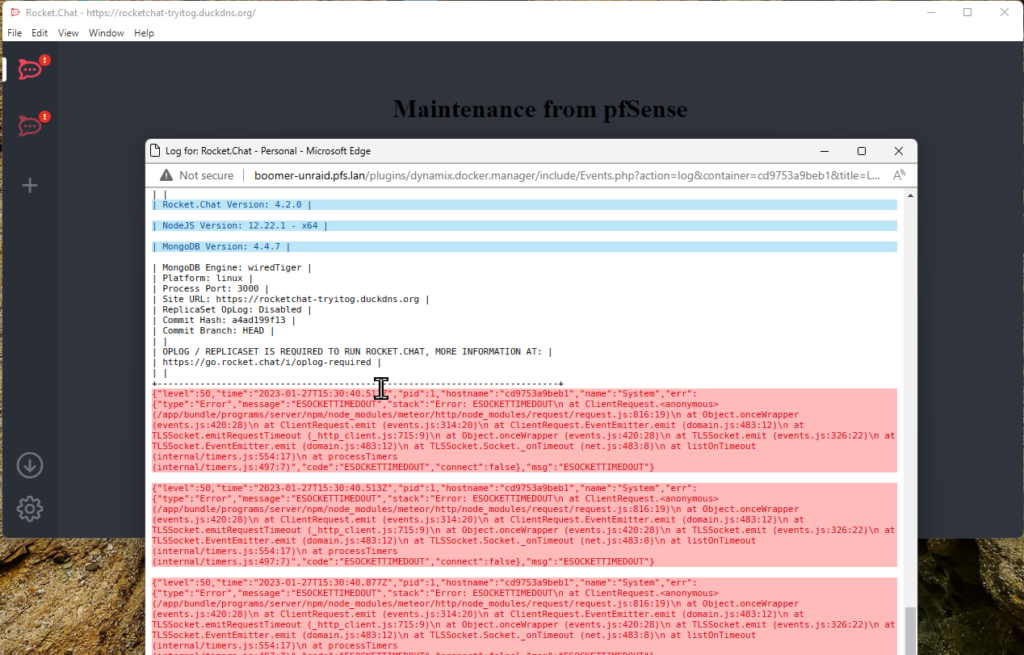The image size is (1024, 655).
Task: Click the "Log for: Rocket.Chat - Personal" window title
Action: pos(268,151)
